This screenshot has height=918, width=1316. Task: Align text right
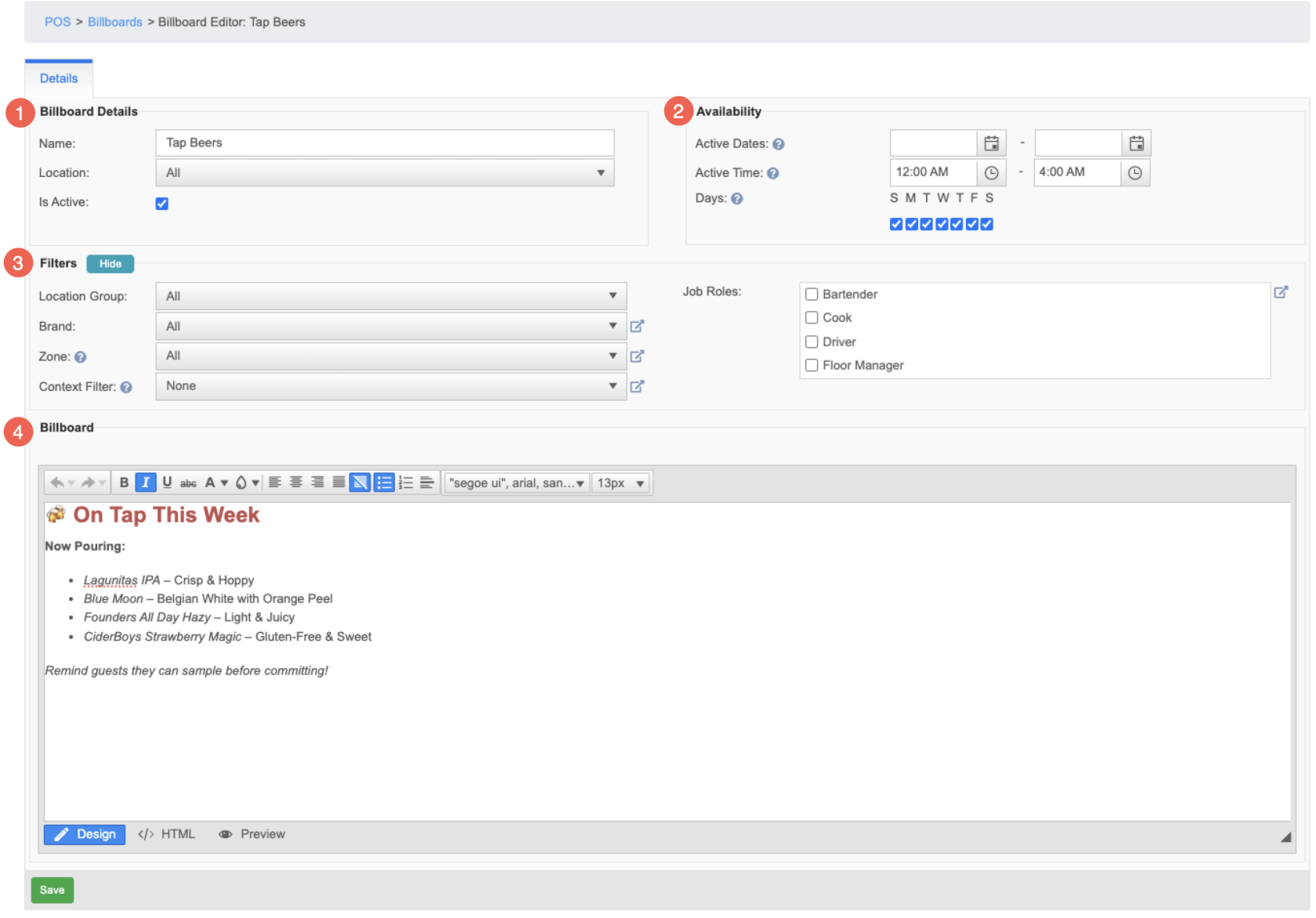coord(317,483)
